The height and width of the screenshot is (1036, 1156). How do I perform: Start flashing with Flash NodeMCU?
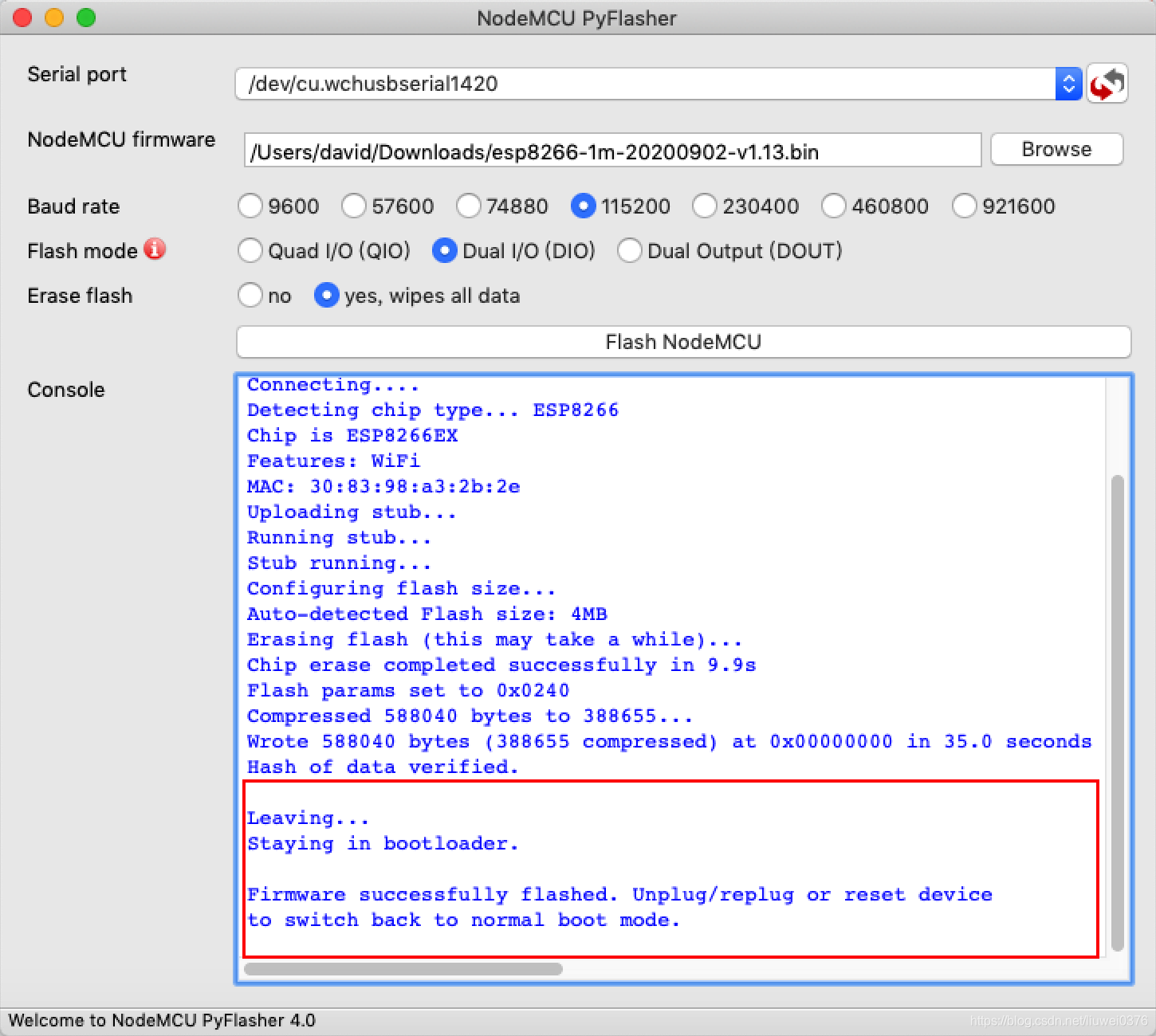pos(683,342)
